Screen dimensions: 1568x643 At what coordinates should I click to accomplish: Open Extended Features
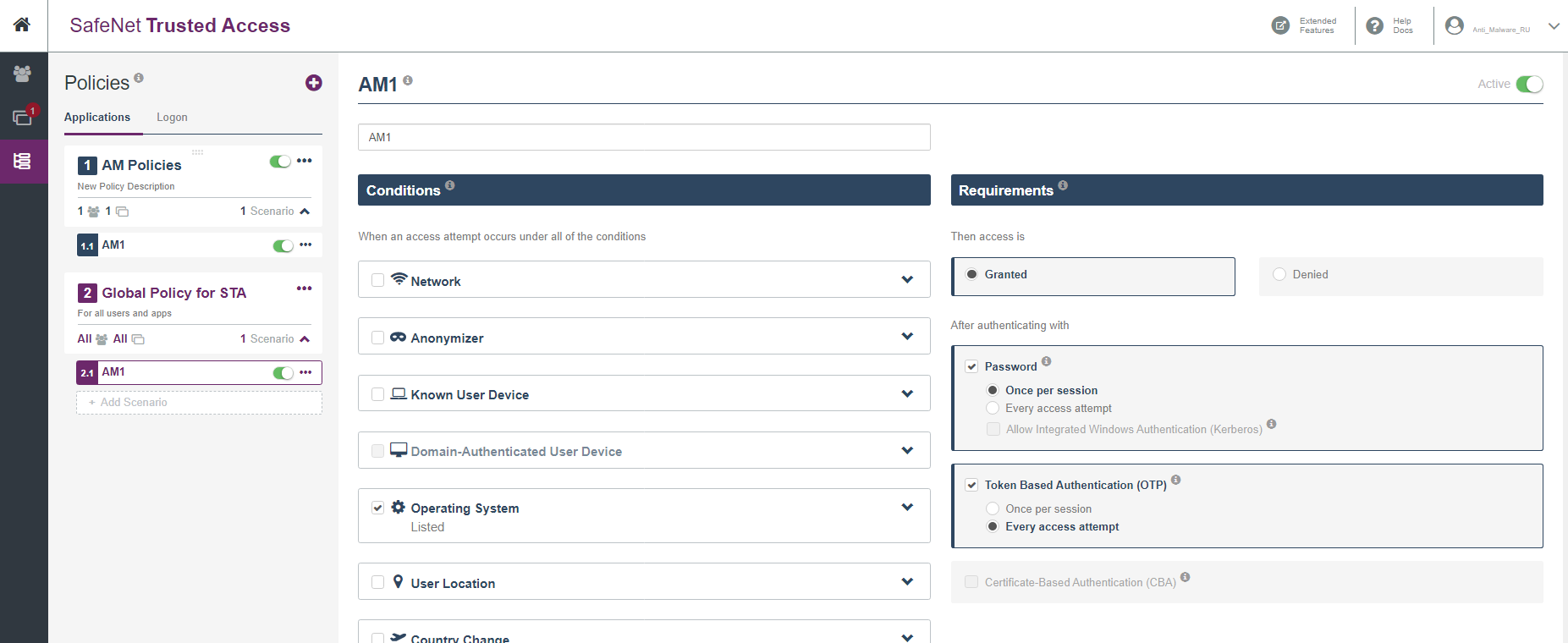[1304, 25]
